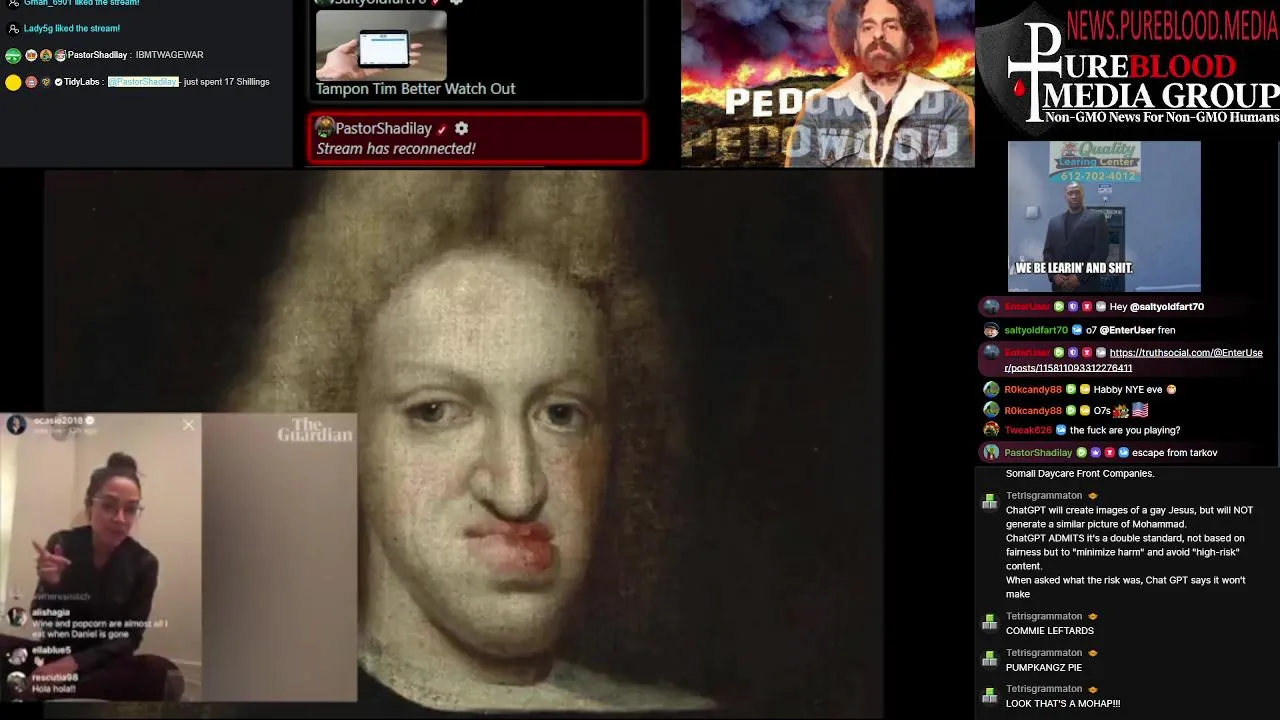Click PastorShadilay's avatar in the reconnect notice

point(325,128)
